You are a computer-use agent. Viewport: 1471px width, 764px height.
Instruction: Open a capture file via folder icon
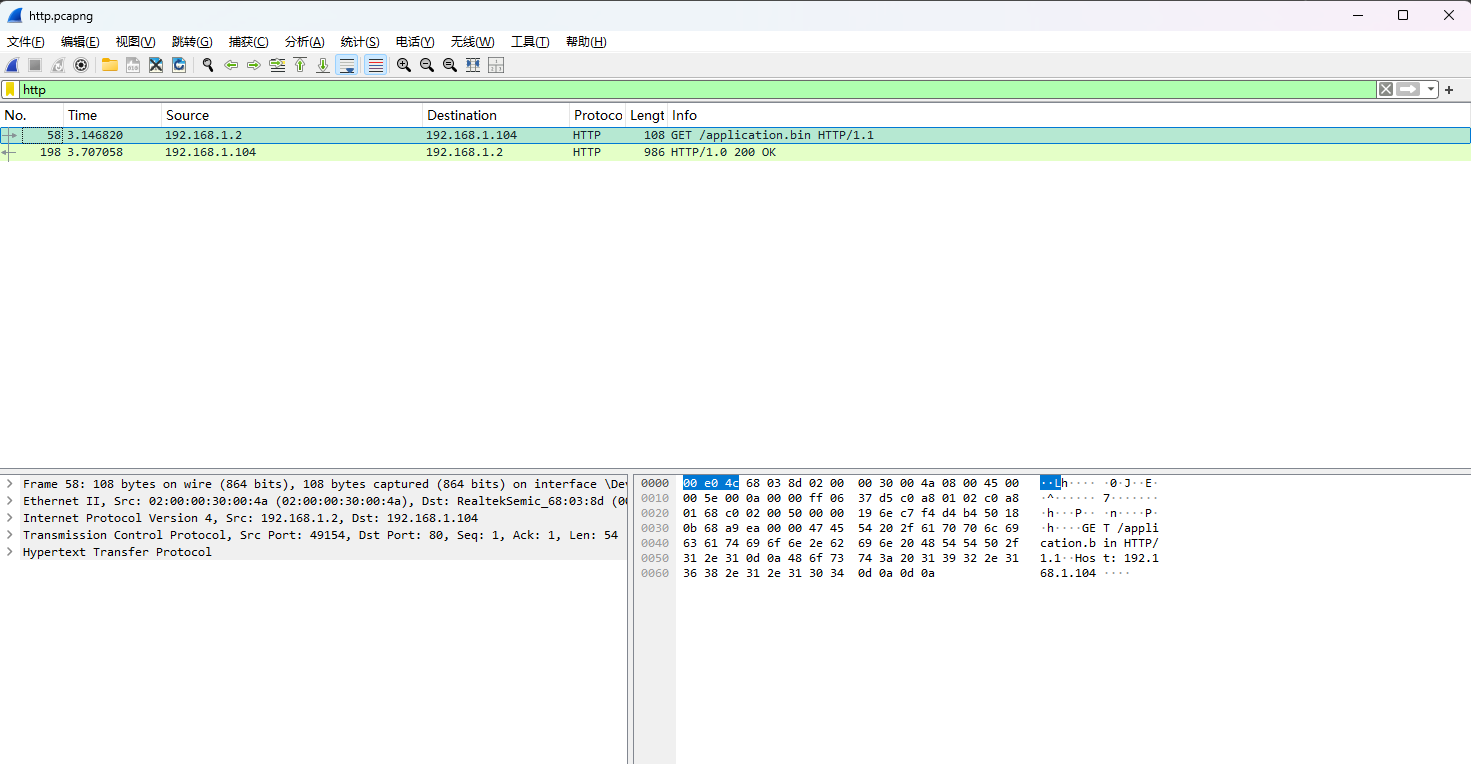pyautogui.click(x=109, y=65)
